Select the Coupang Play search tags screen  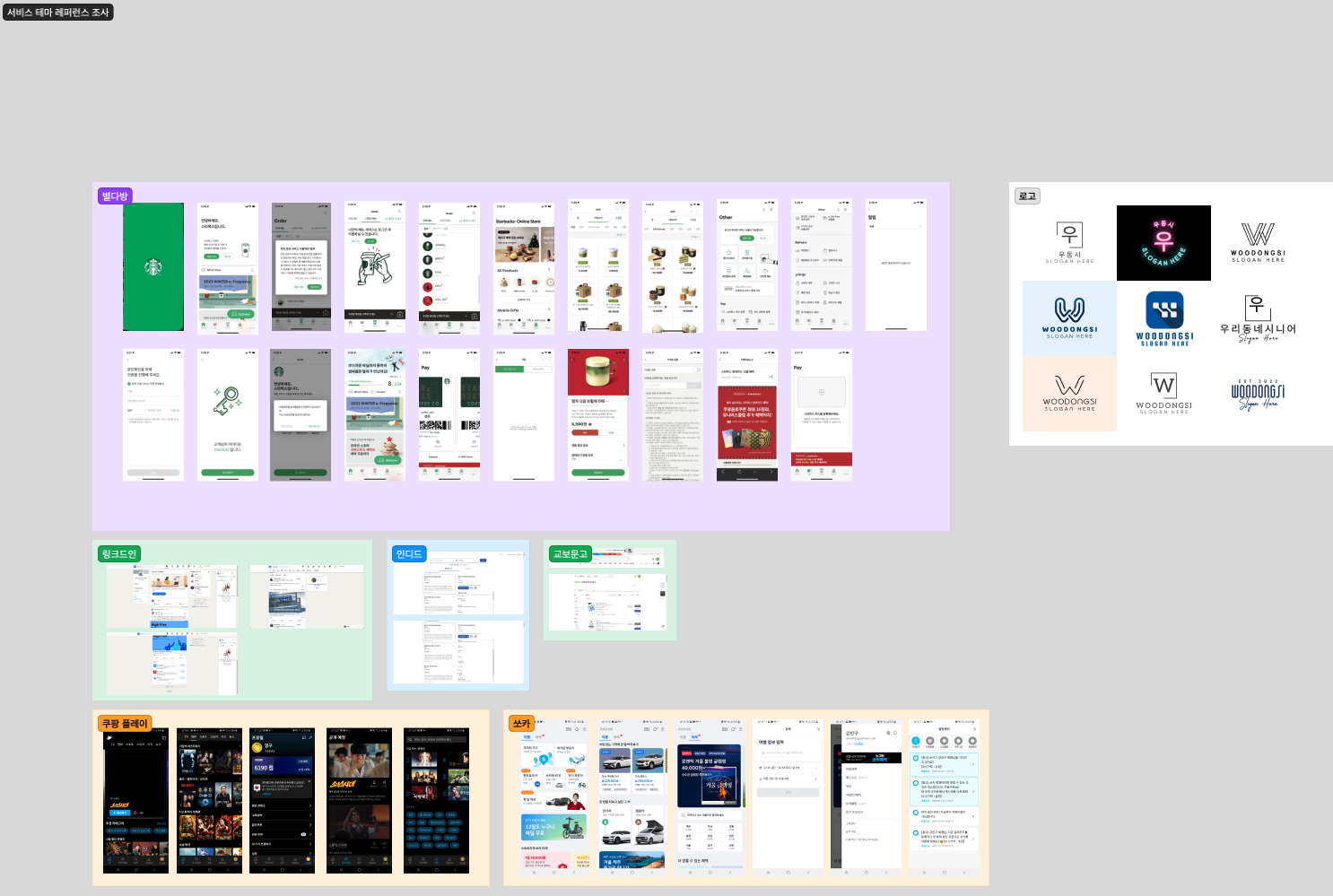pyautogui.click(x=436, y=801)
